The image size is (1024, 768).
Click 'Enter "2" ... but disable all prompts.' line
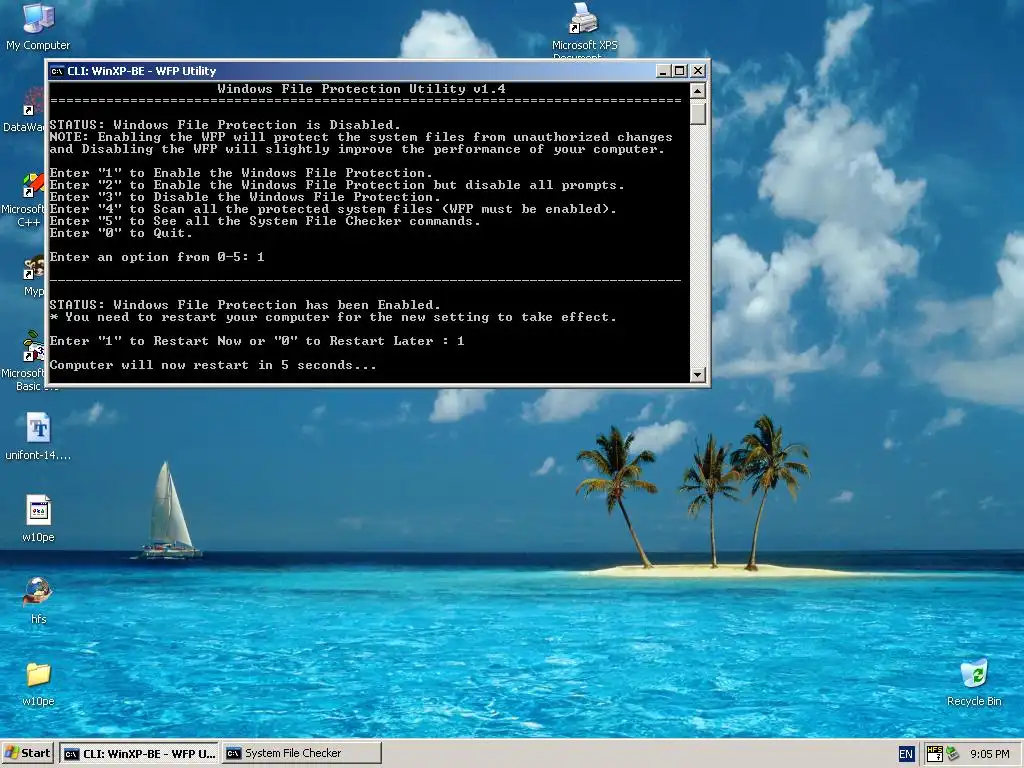tap(337, 185)
